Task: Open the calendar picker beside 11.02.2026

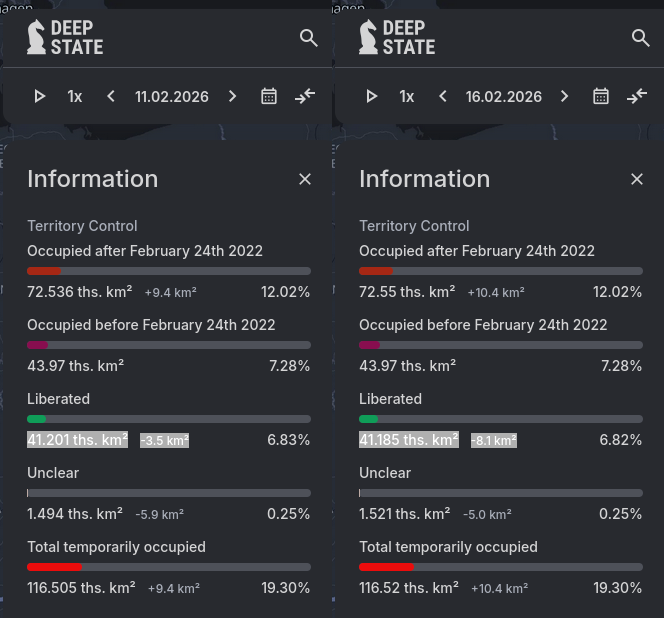Action: (x=269, y=96)
